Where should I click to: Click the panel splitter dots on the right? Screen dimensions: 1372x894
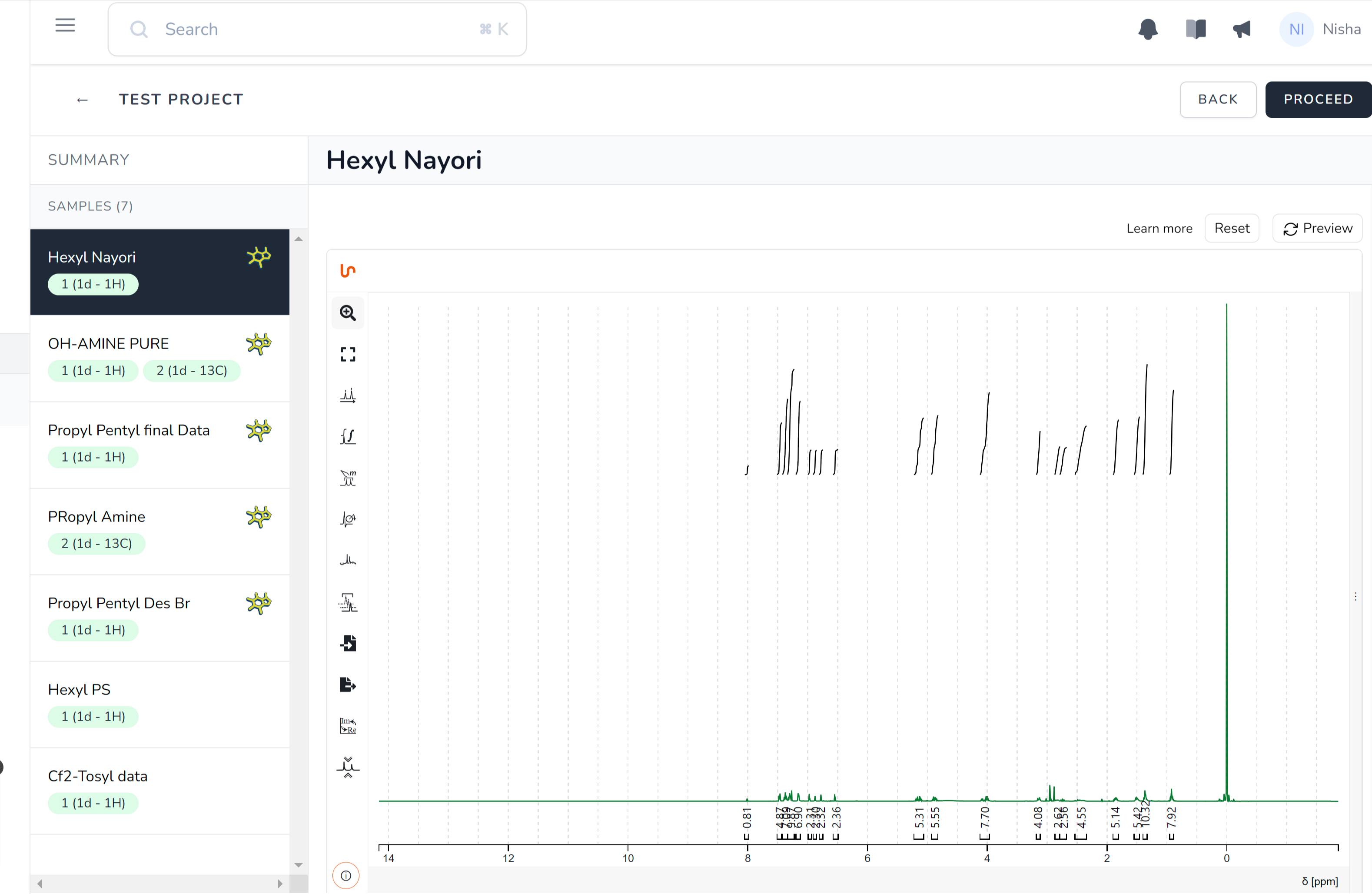coord(1355,597)
